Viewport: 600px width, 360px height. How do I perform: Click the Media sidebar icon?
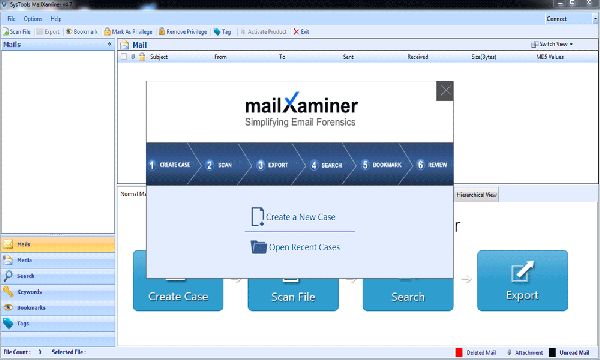pyautogui.click(x=8, y=260)
